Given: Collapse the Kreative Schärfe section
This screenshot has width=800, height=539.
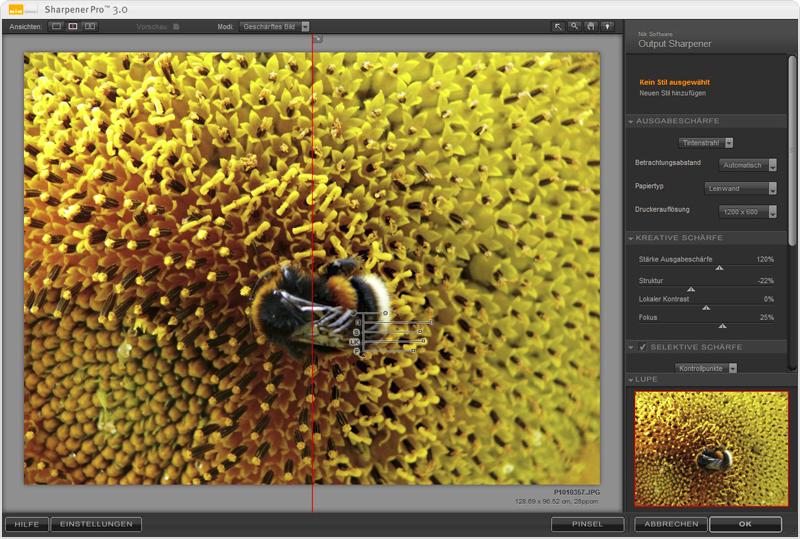Looking at the screenshot, I should click(631, 238).
